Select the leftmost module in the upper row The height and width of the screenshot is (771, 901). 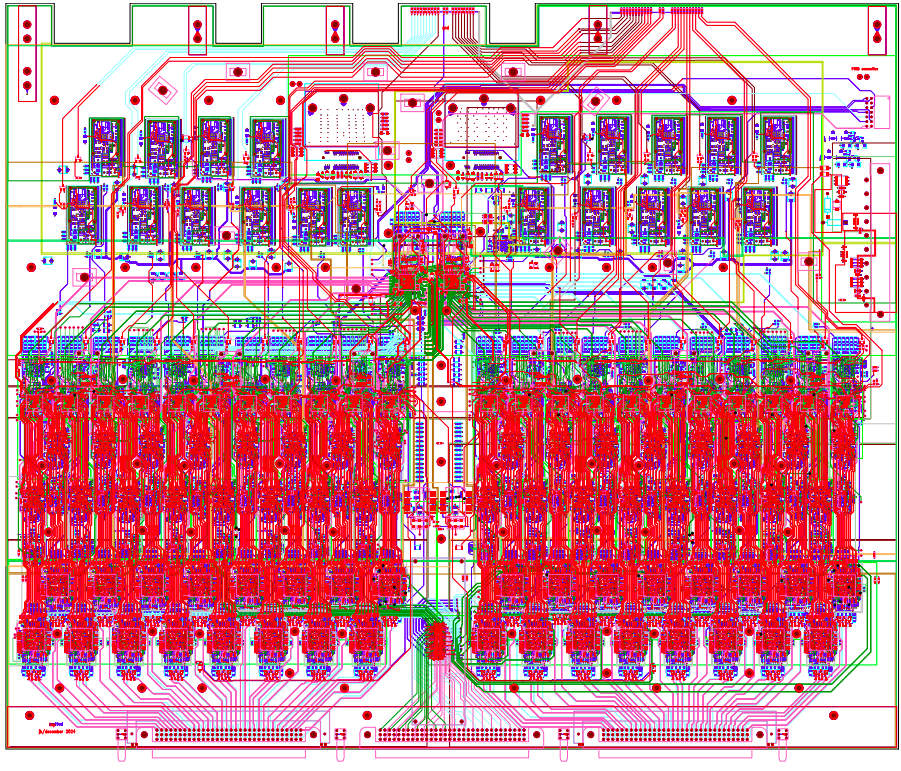(106, 146)
